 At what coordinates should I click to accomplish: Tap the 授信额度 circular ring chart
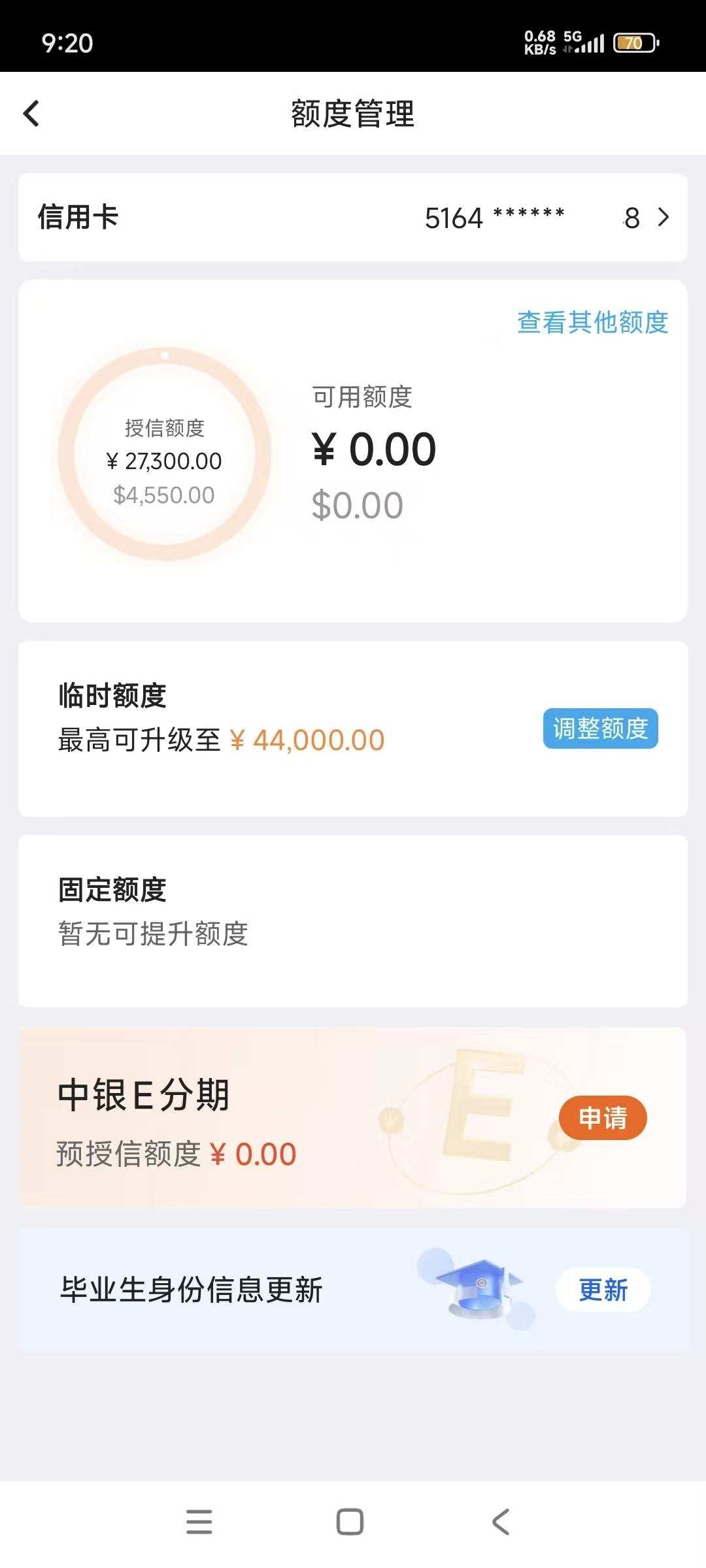(165, 454)
